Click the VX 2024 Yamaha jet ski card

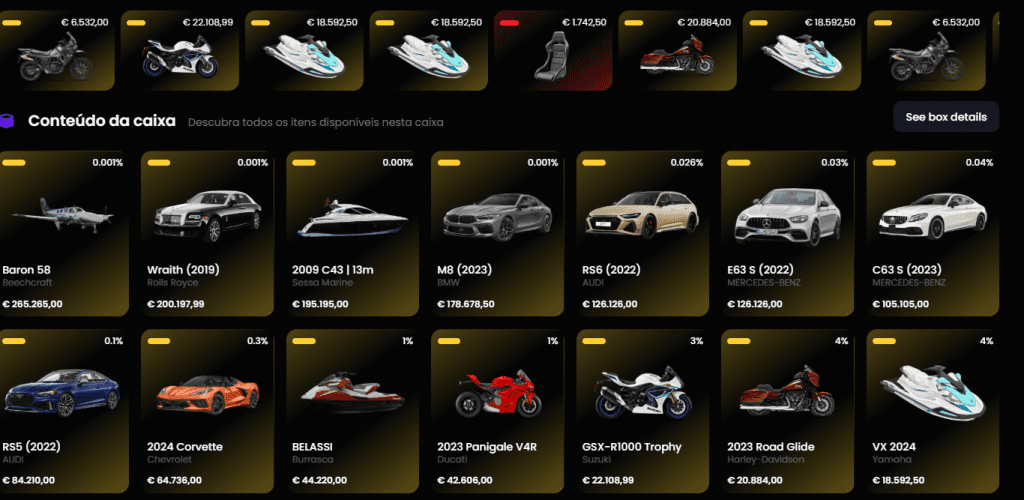(x=933, y=411)
